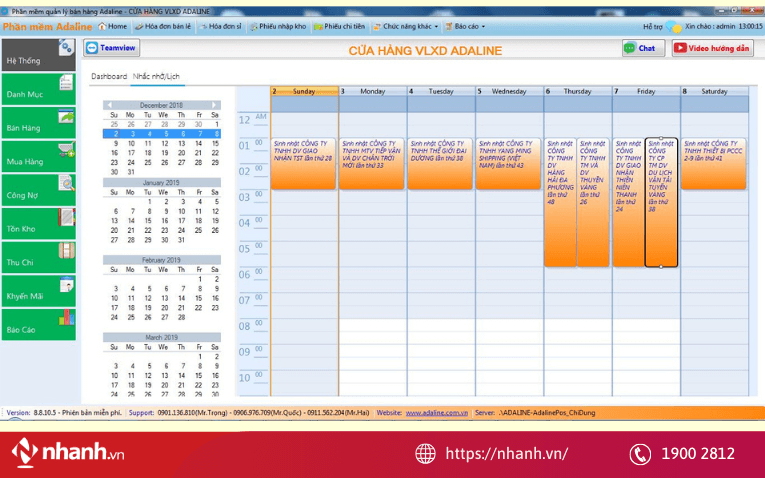Go to previous month in mini calendar
Image resolution: width=765 pixels, height=478 pixels.
point(109,105)
